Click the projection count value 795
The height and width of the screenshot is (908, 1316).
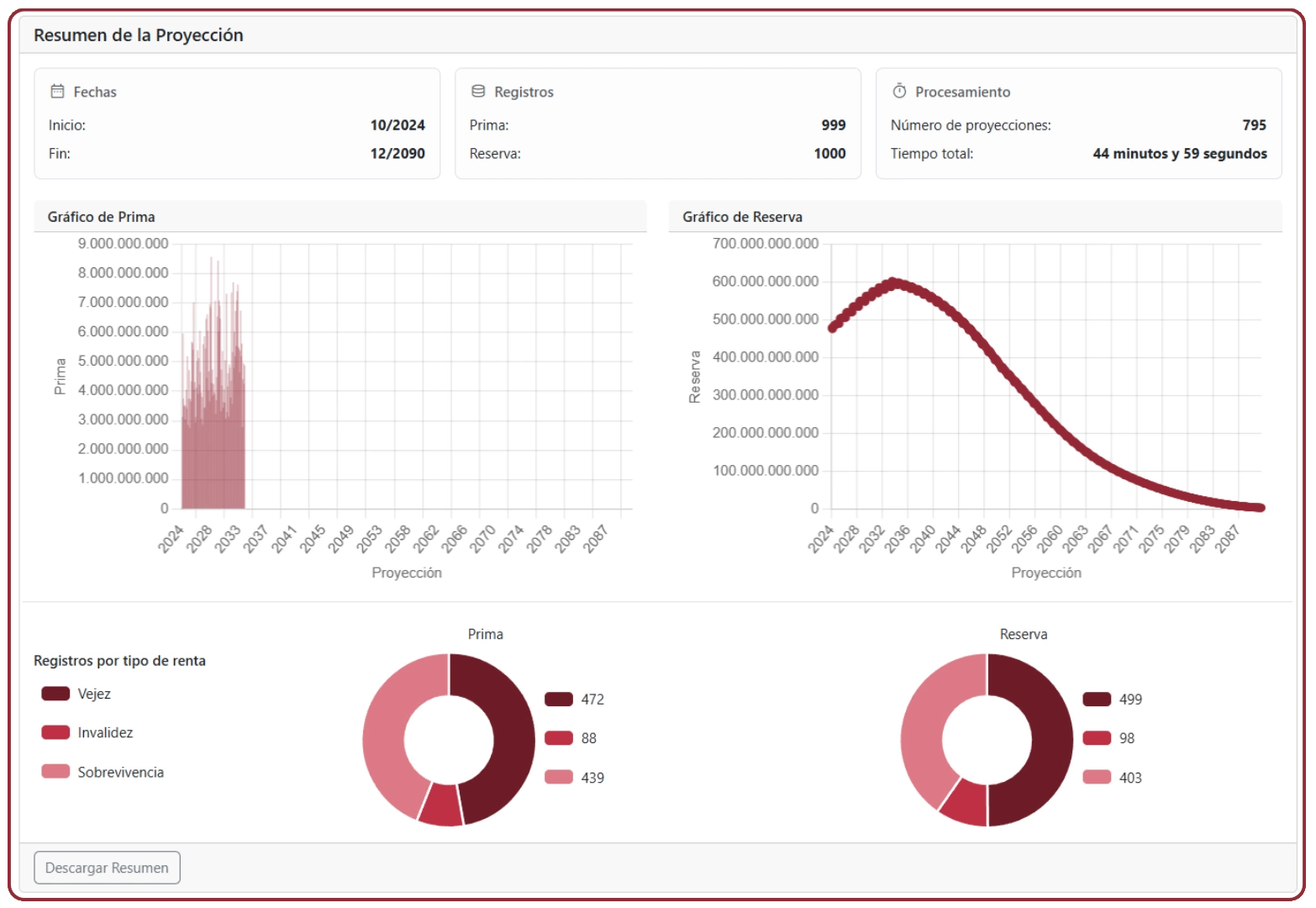(1255, 125)
